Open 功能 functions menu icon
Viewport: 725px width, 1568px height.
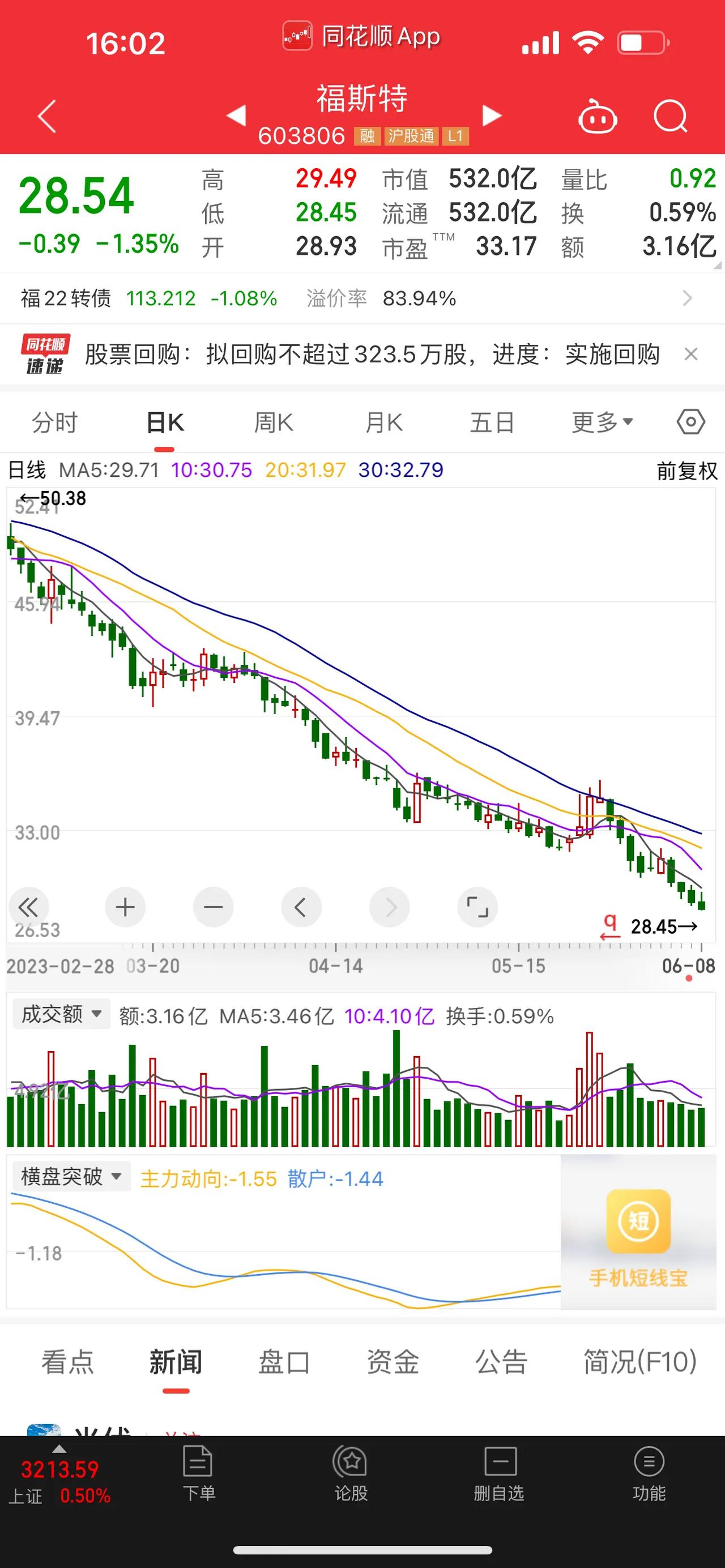click(649, 1473)
